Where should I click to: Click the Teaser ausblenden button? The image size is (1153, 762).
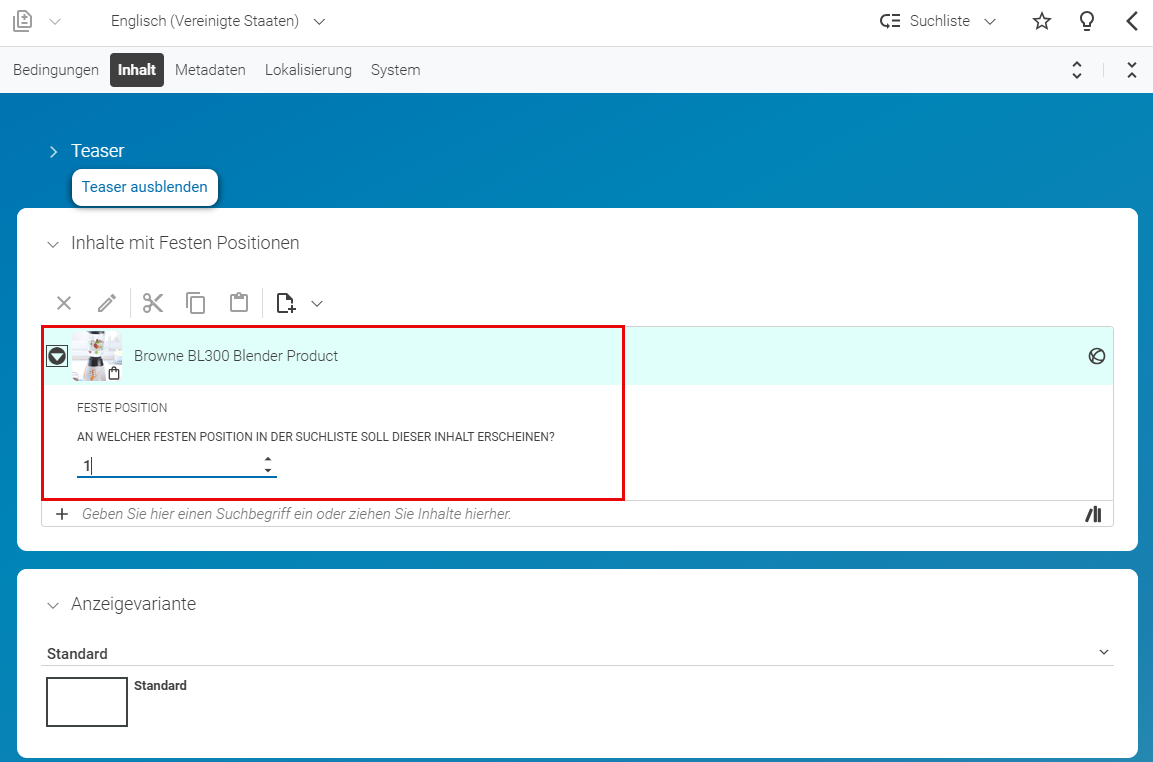click(x=145, y=187)
